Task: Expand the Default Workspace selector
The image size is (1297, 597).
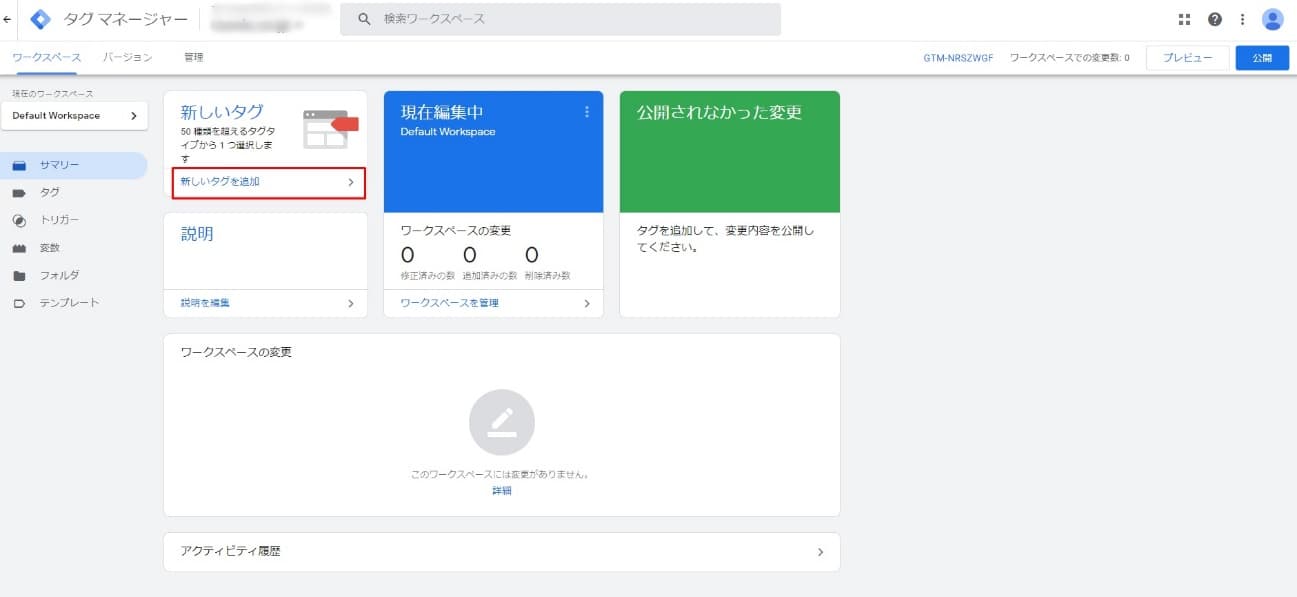Action: 74,116
